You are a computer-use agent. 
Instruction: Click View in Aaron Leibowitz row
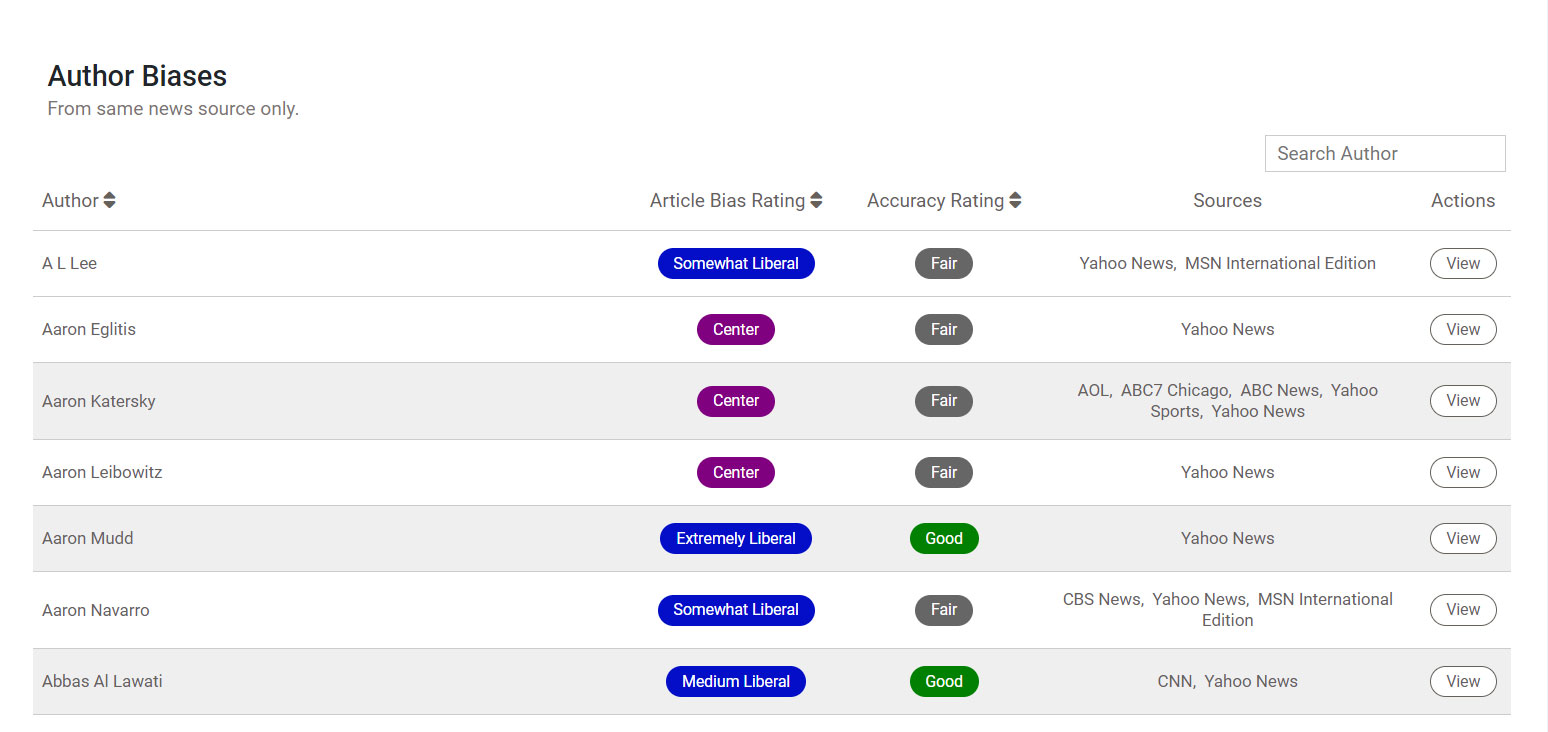(1462, 473)
